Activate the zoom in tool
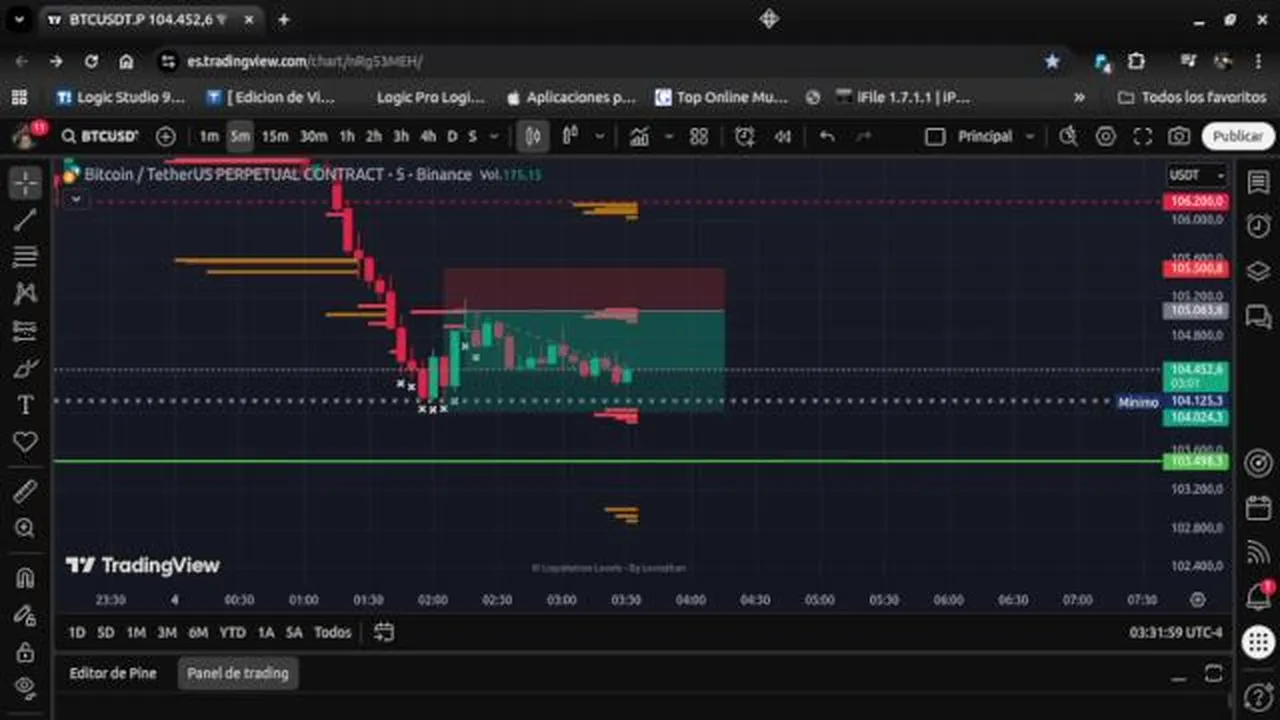The width and height of the screenshot is (1280, 720). (x=25, y=528)
